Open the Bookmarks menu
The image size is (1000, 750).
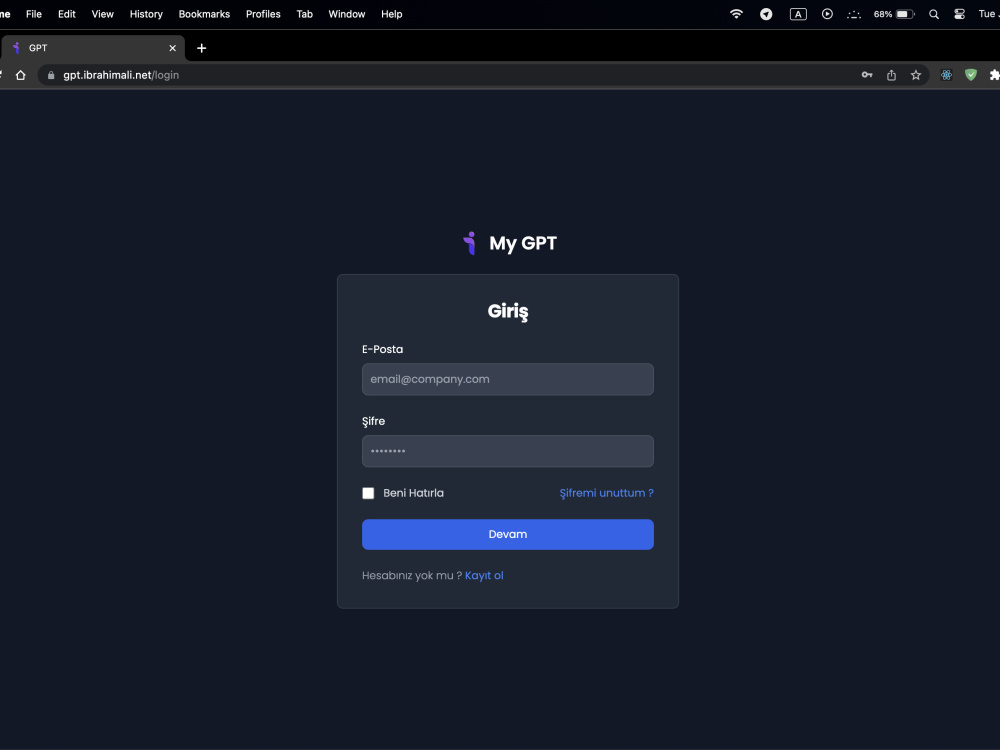204,14
